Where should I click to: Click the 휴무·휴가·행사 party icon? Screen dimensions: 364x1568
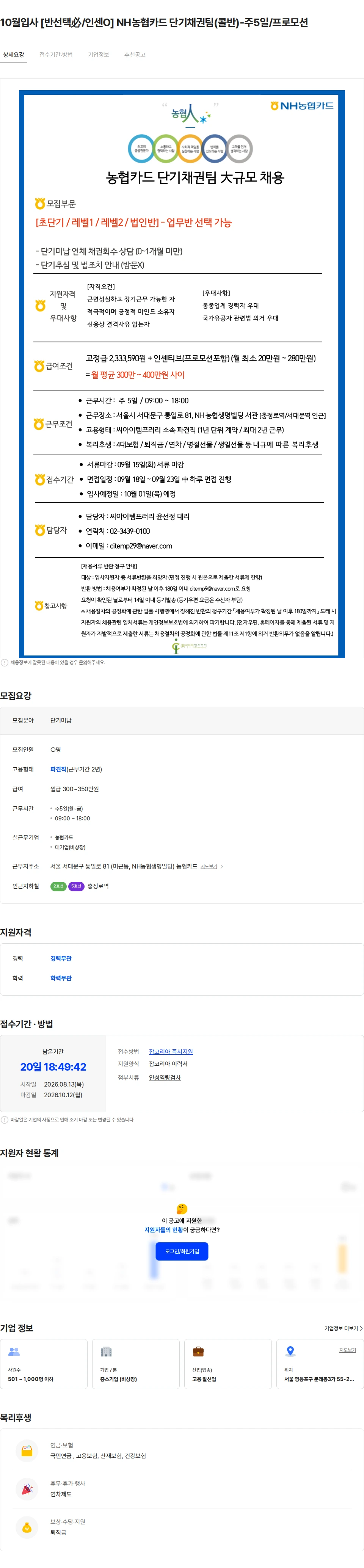pos(27,1489)
